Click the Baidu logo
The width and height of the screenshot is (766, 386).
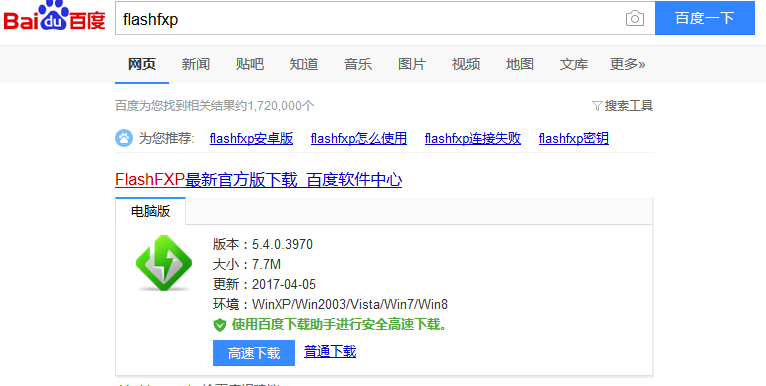click(55, 16)
